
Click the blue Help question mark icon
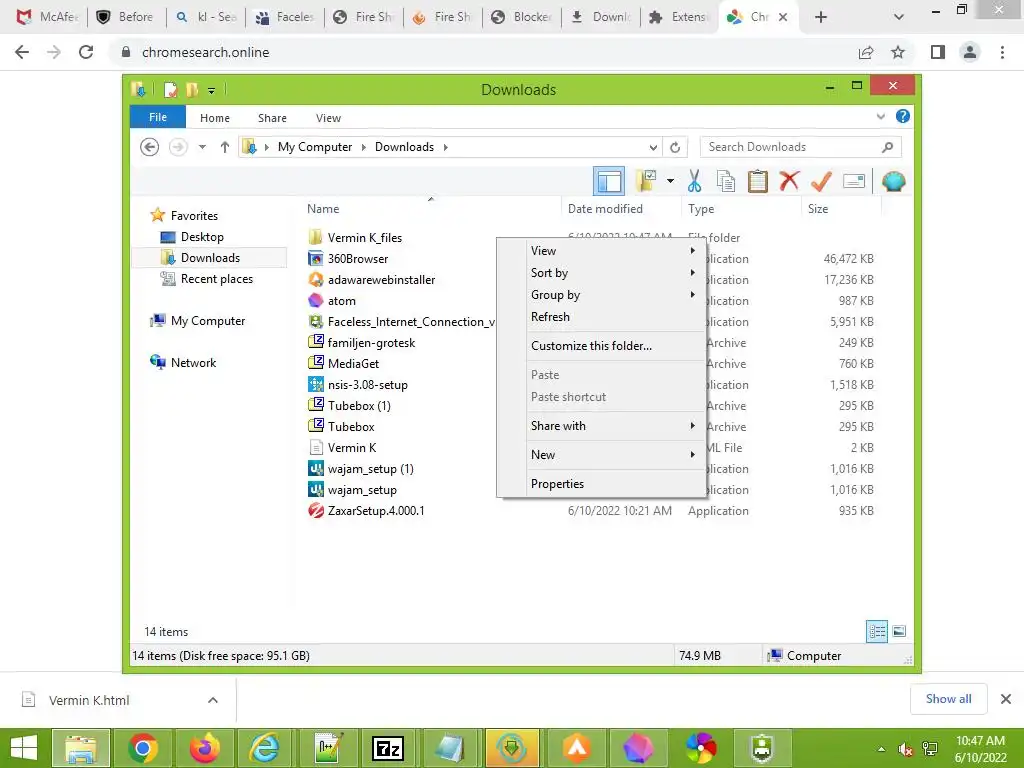tap(903, 116)
